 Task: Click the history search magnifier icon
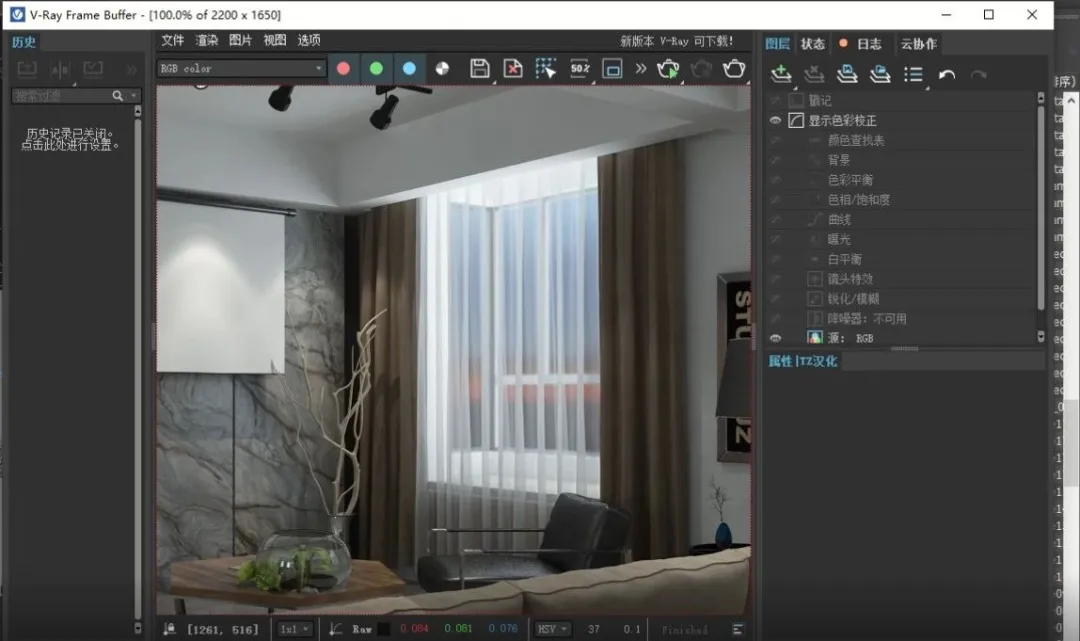(x=118, y=96)
